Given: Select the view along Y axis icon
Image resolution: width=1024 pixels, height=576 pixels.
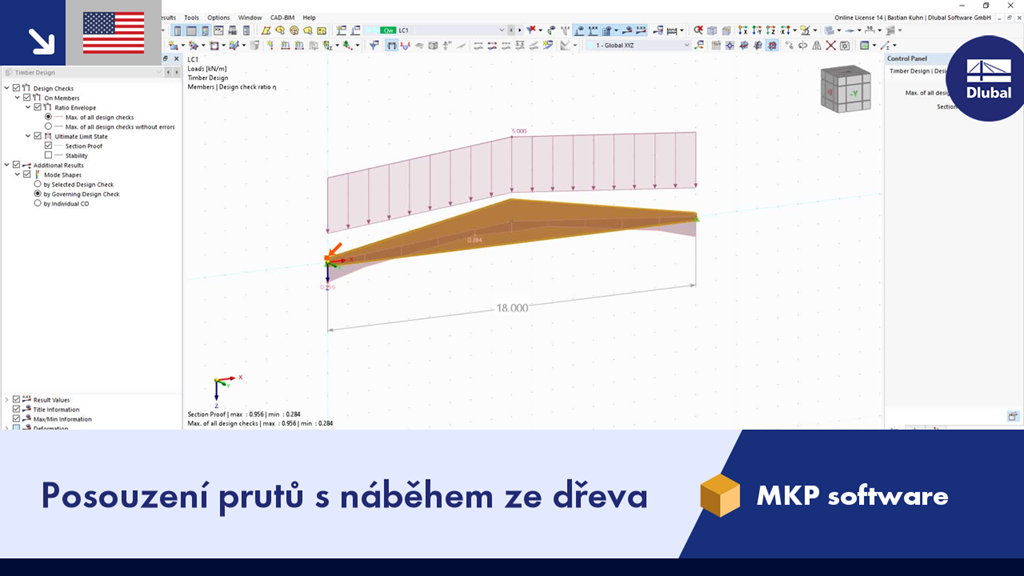Looking at the screenshot, I should pyautogui.click(x=756, y=30).
